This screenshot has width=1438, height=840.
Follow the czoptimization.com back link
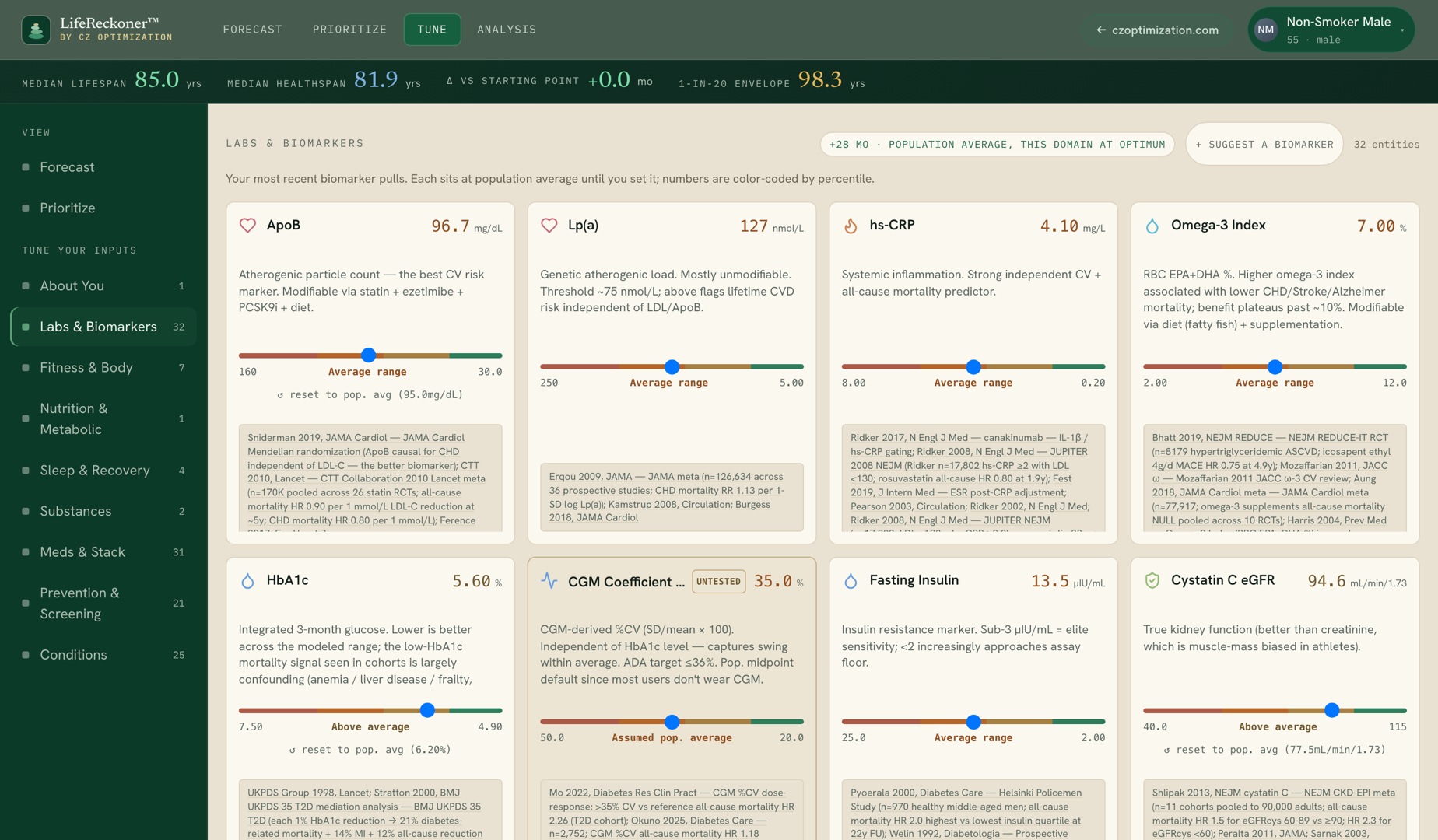click(1157, 30)
